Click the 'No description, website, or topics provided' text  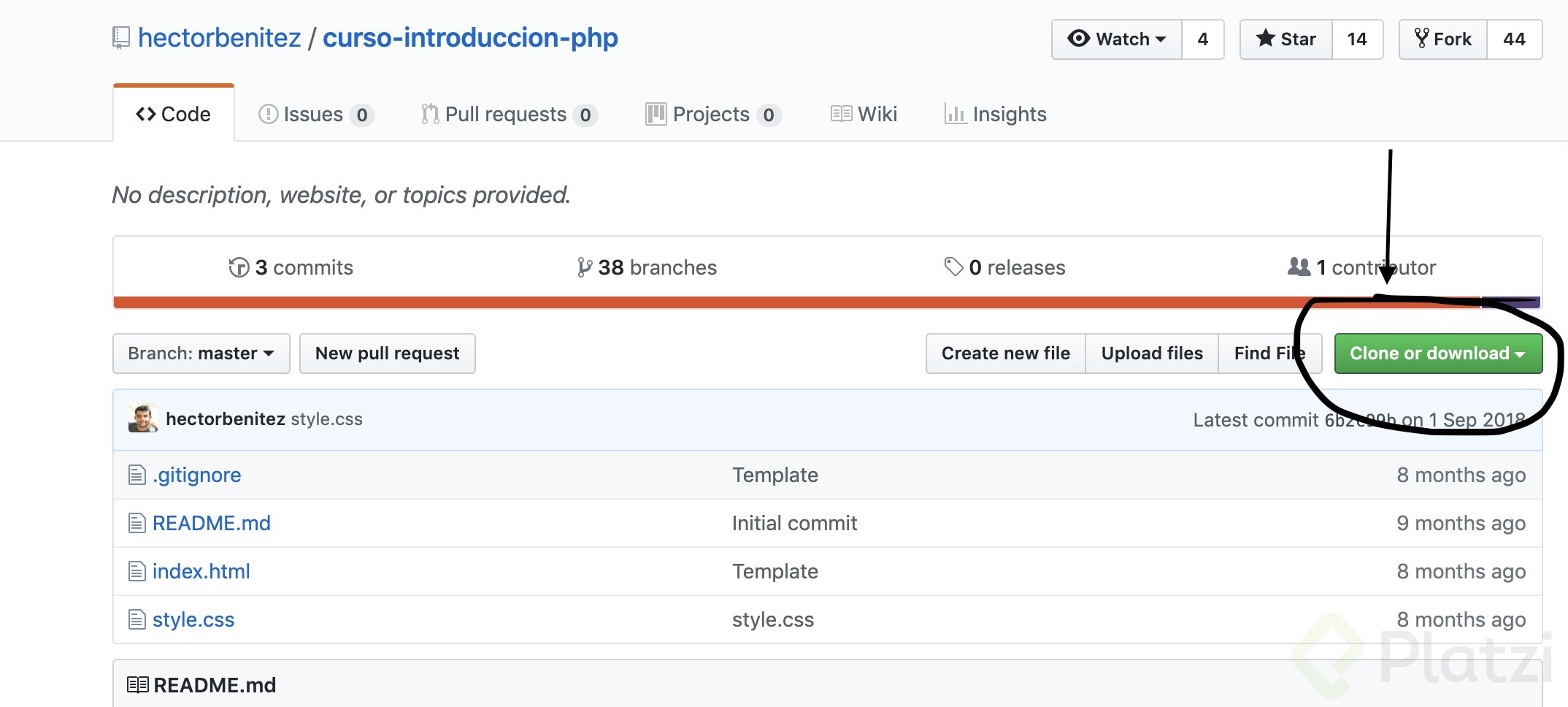click(x=341, y=195)
